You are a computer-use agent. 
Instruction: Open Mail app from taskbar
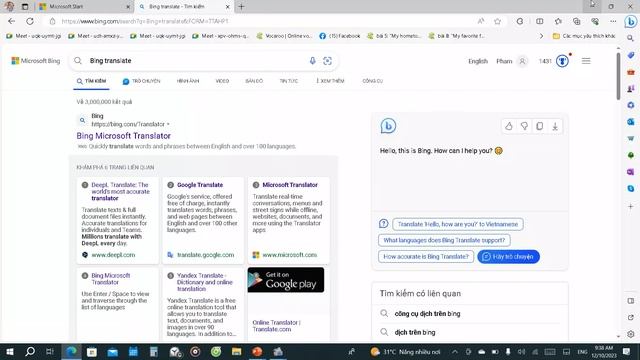point(112,352)
